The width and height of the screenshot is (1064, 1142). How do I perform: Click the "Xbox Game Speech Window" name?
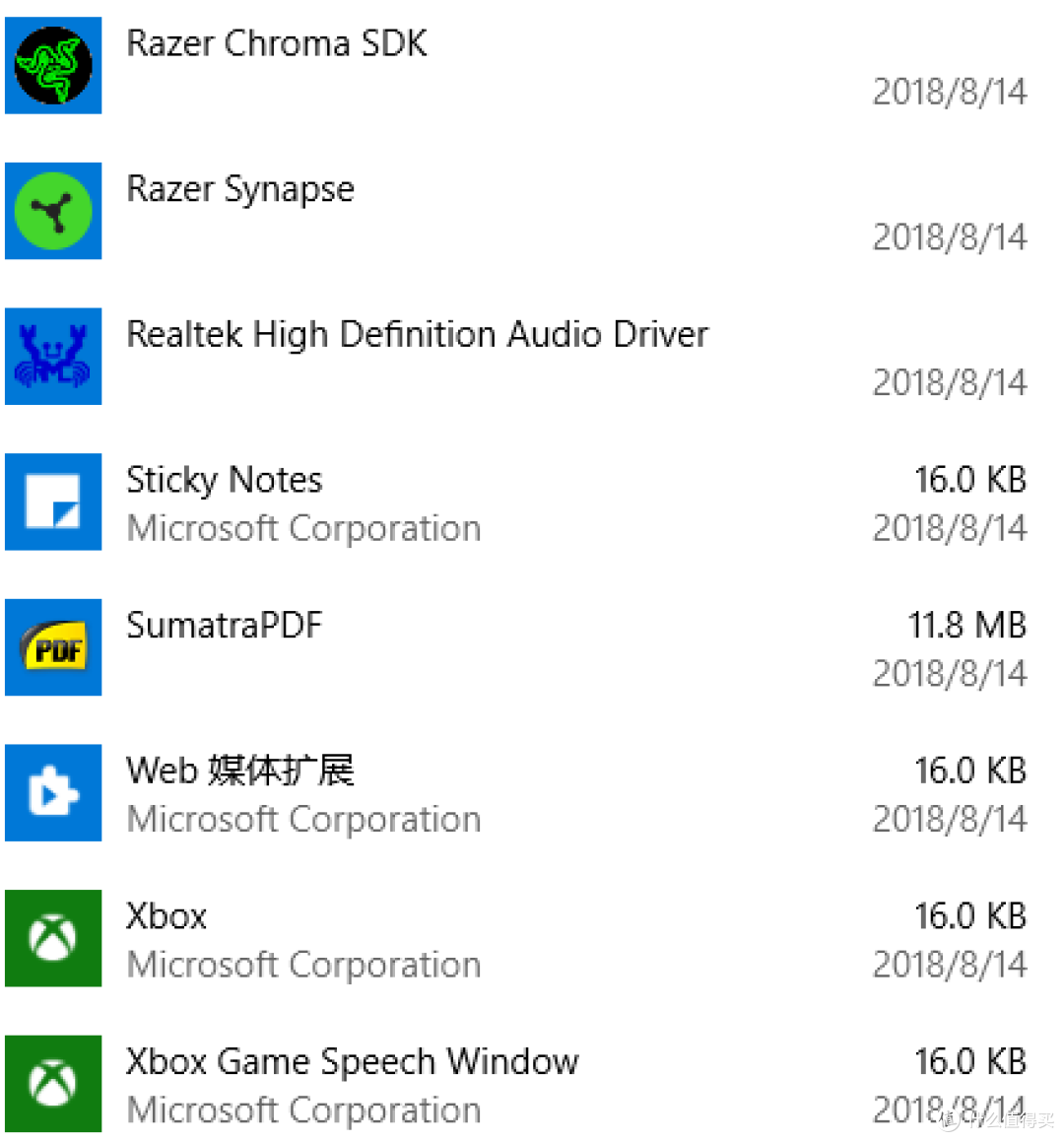(353, 1062)
